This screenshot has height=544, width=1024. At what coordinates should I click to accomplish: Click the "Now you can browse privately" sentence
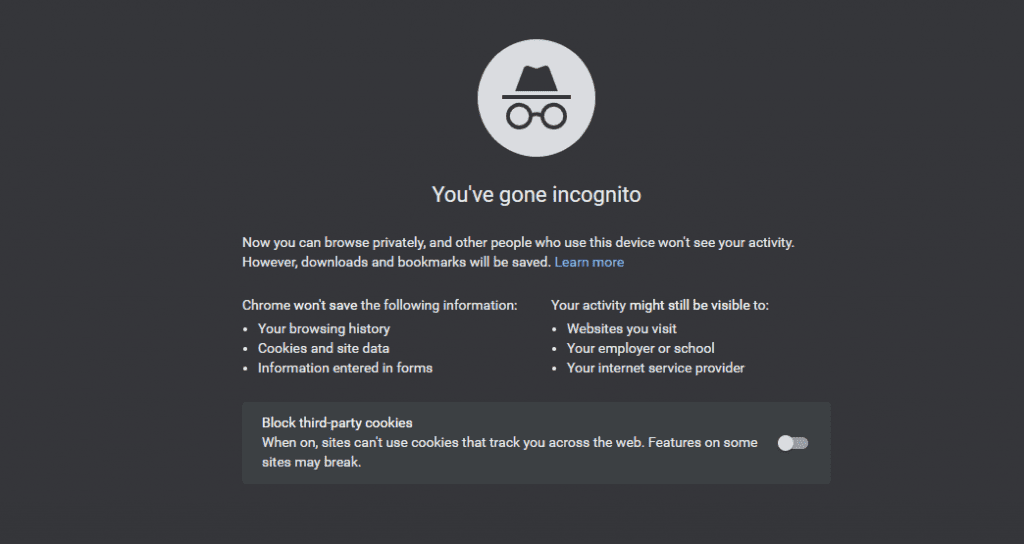[x=518, y=242]
